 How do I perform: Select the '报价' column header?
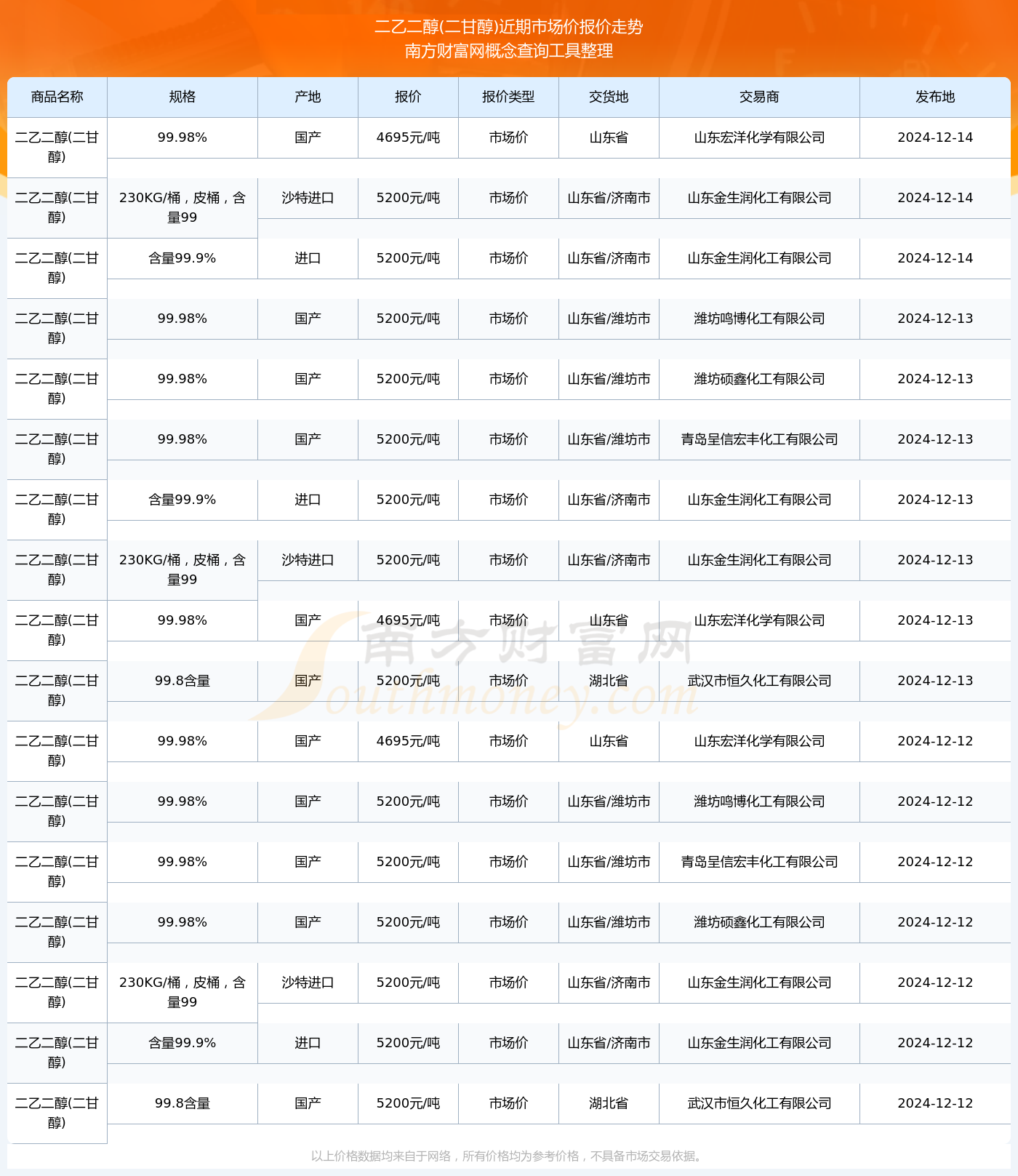pos(409,97)
